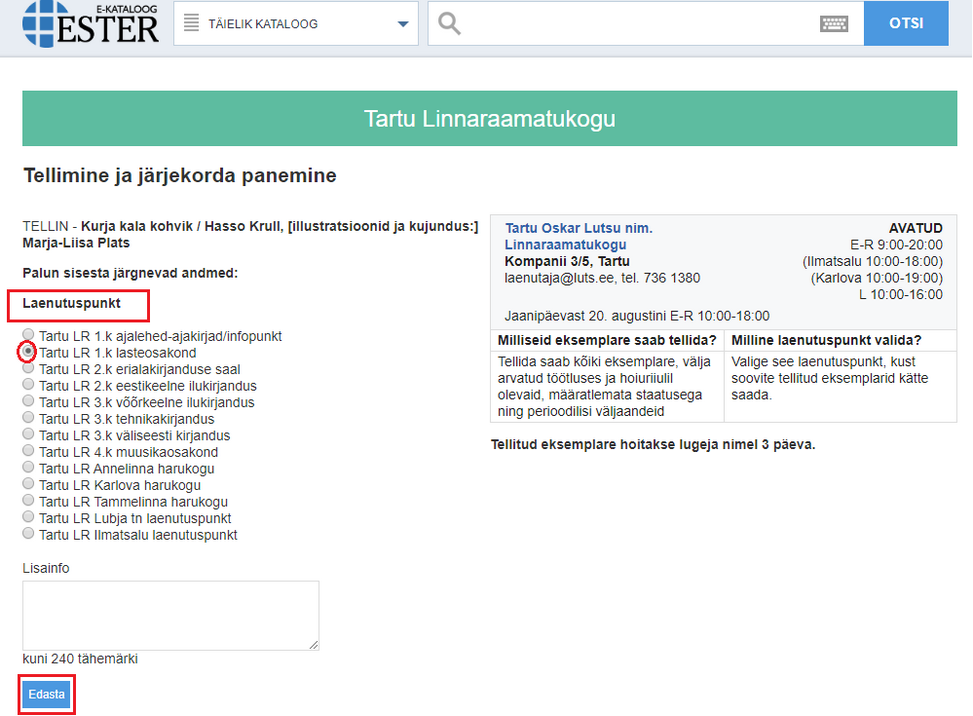Image resolution: width=973 pixels, height=716 pixels.
Task: Click the ESTER e-kataloog logo
Action: pos(91,25)
